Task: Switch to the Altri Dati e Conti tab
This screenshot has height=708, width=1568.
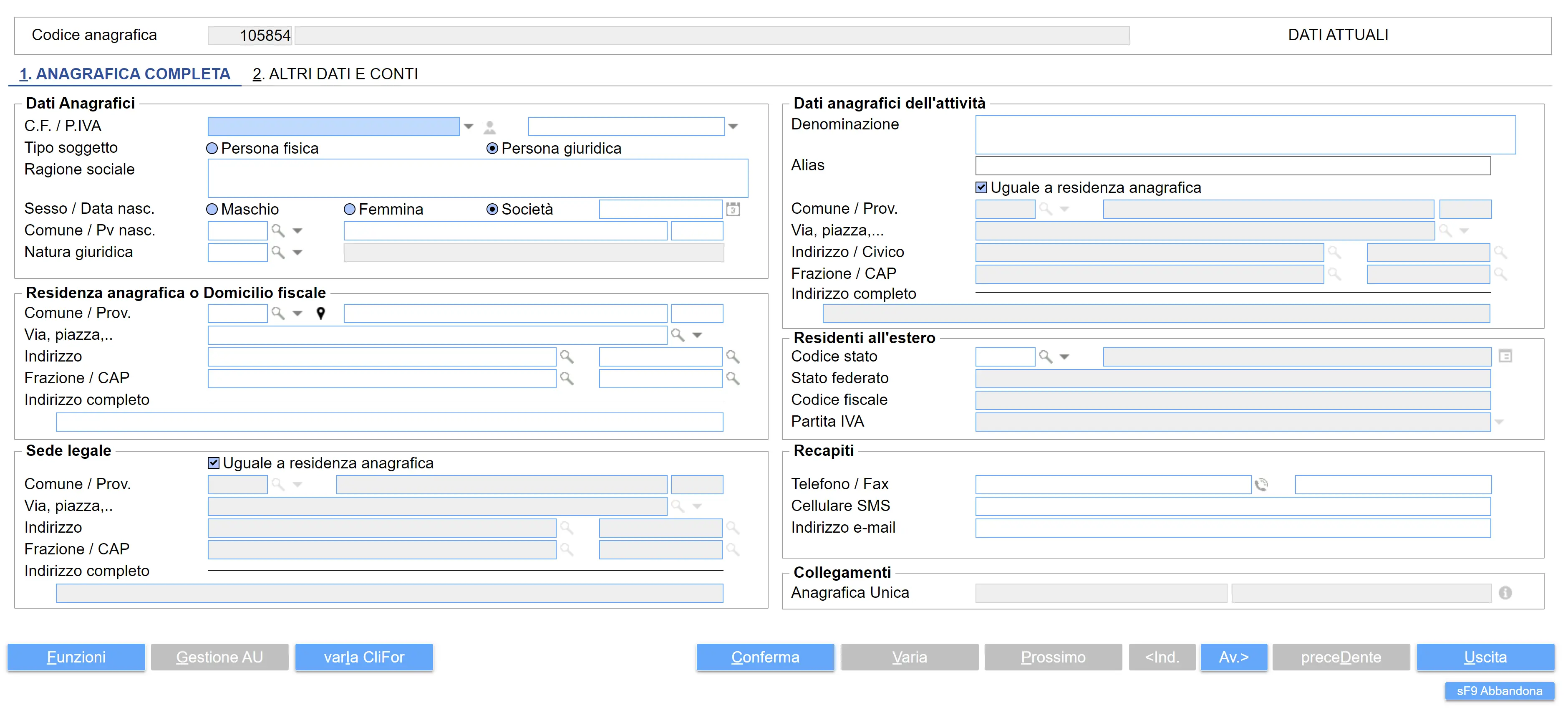Action: [x=335, y=74]
